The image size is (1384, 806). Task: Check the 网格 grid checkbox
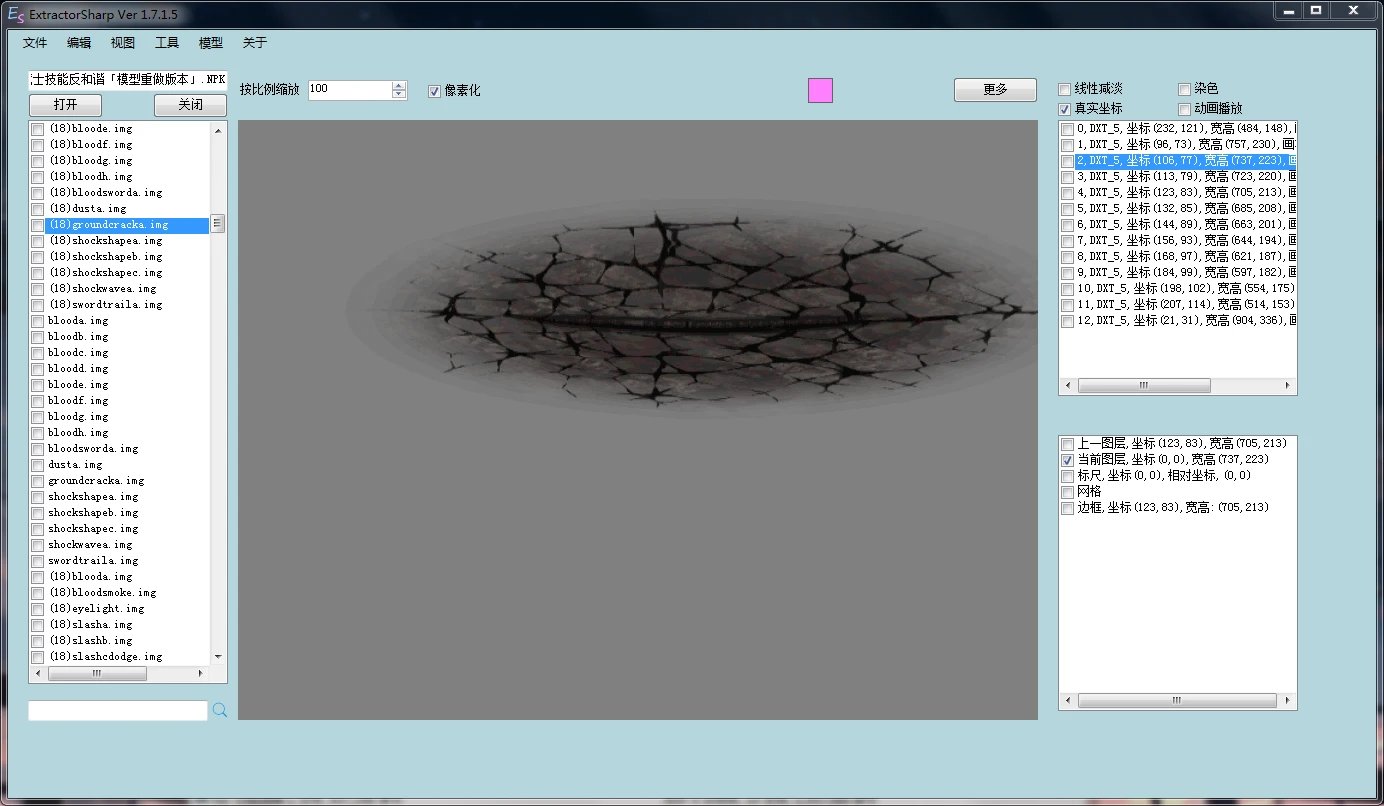(1068, 492)
